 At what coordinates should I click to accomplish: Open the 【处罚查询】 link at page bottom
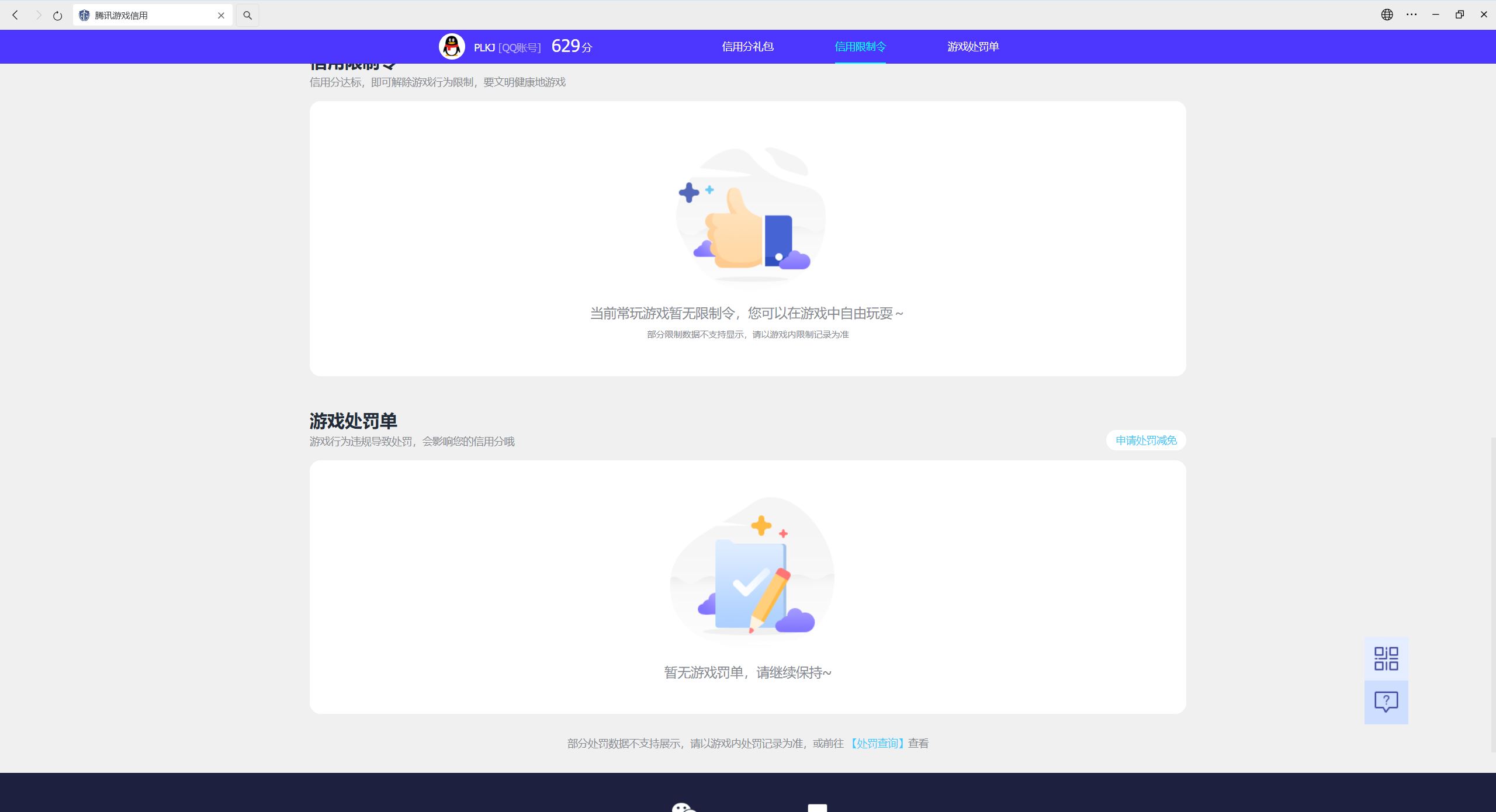[x=877, y=742]
